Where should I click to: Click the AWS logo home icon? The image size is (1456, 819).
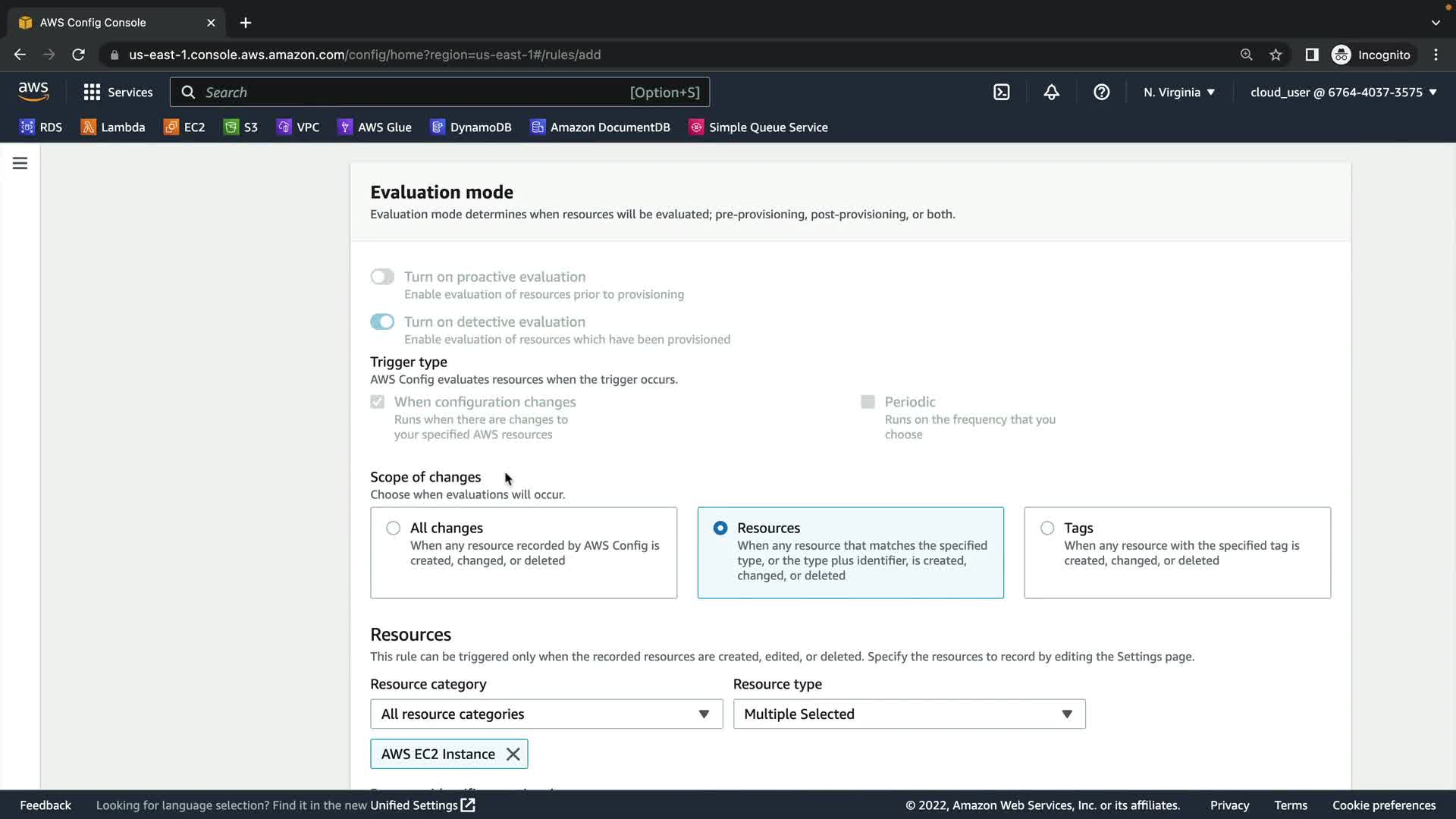point(33,92)
